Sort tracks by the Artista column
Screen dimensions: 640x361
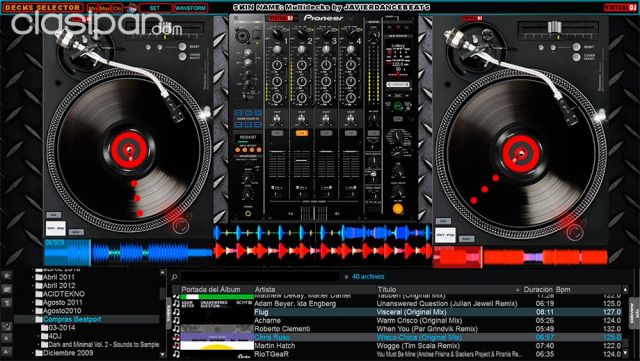265,290
